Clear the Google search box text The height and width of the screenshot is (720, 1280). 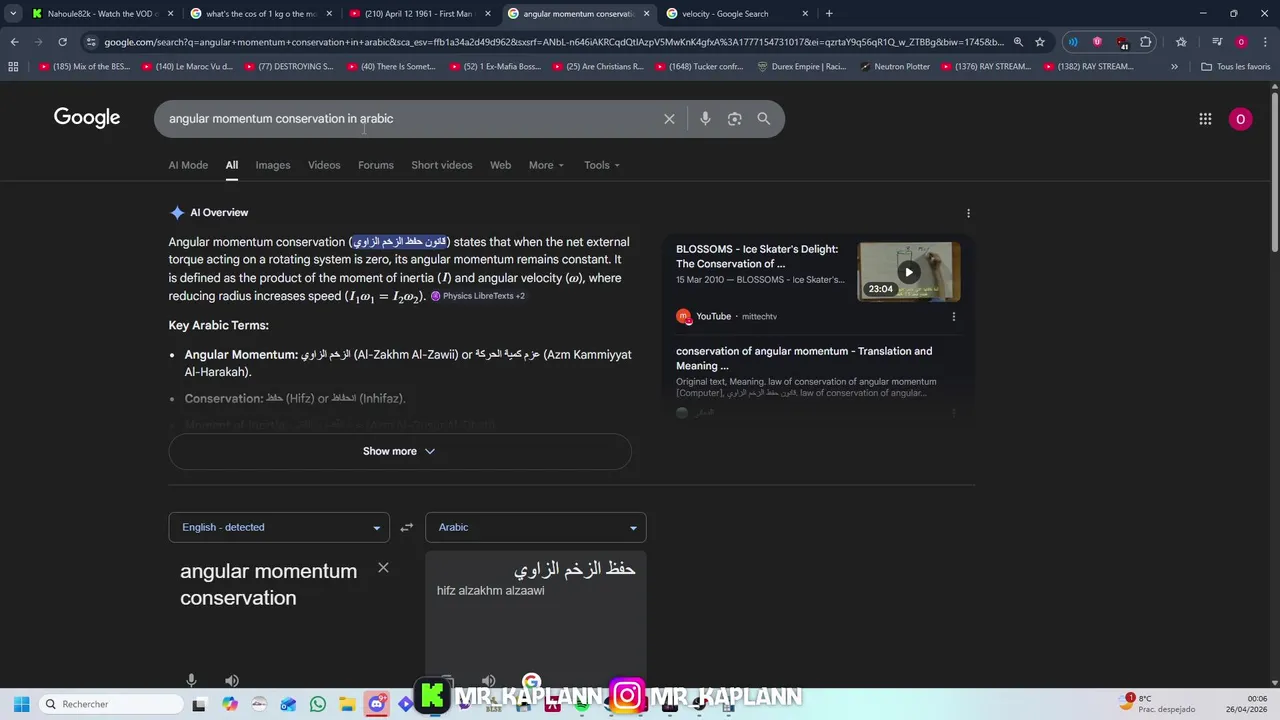[x=669, y=119]
